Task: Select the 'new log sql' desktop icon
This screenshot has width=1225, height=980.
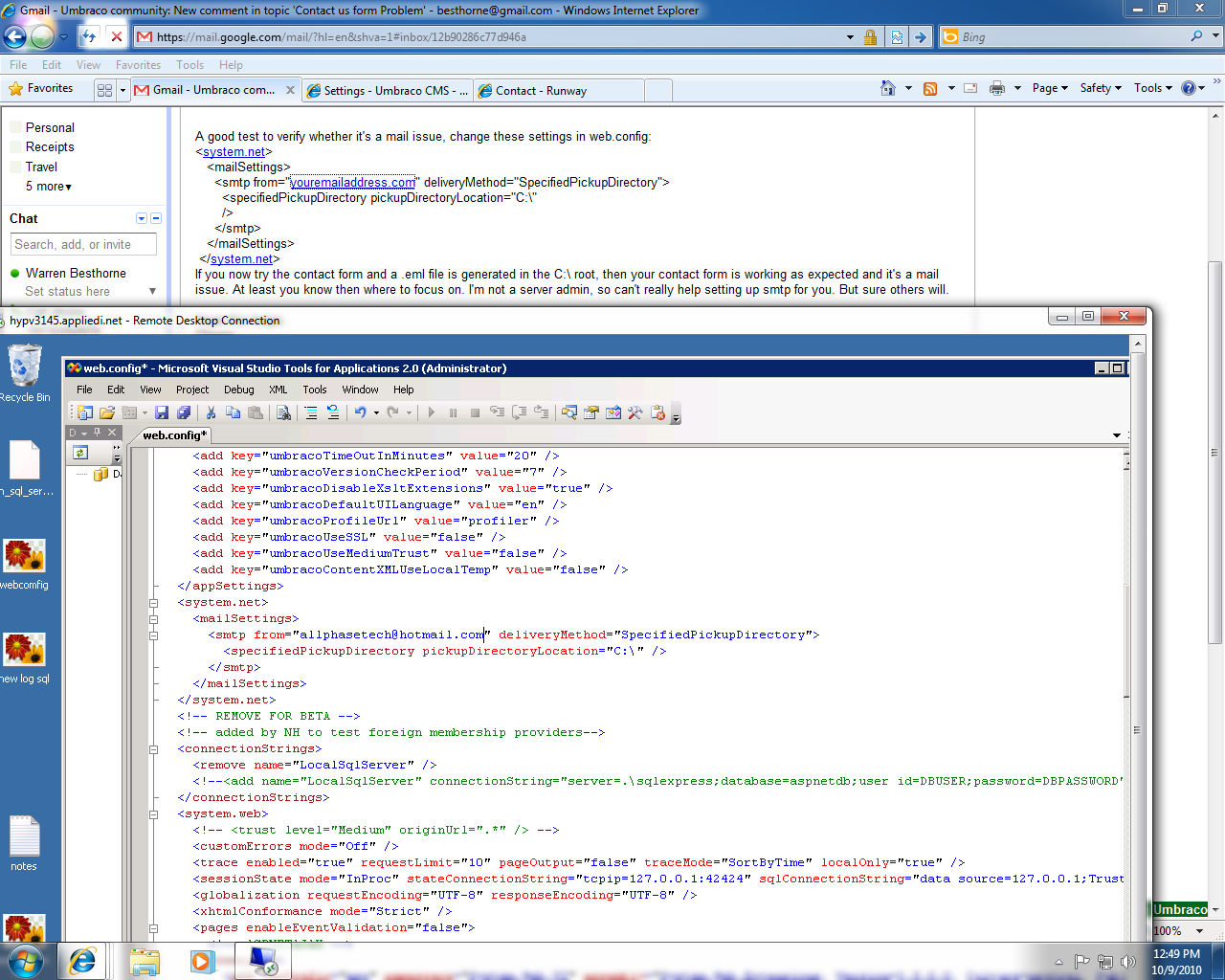Action: 24,658
